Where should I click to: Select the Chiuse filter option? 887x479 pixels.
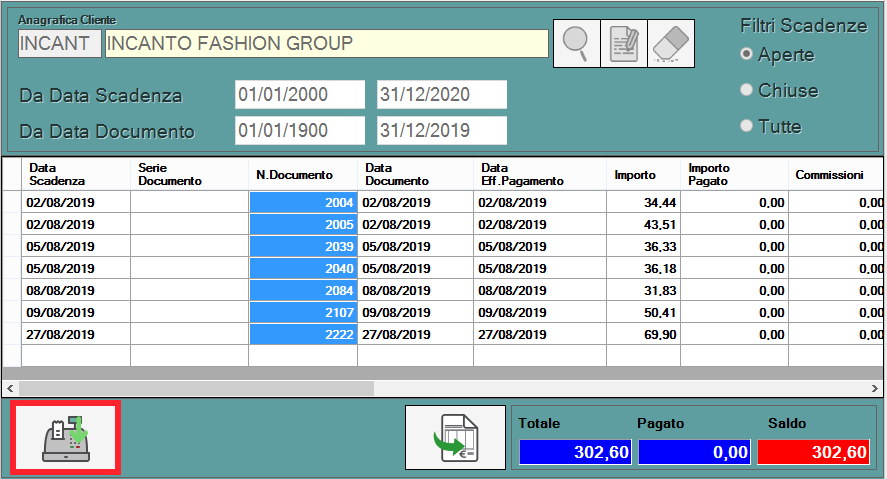click(746, 90)
